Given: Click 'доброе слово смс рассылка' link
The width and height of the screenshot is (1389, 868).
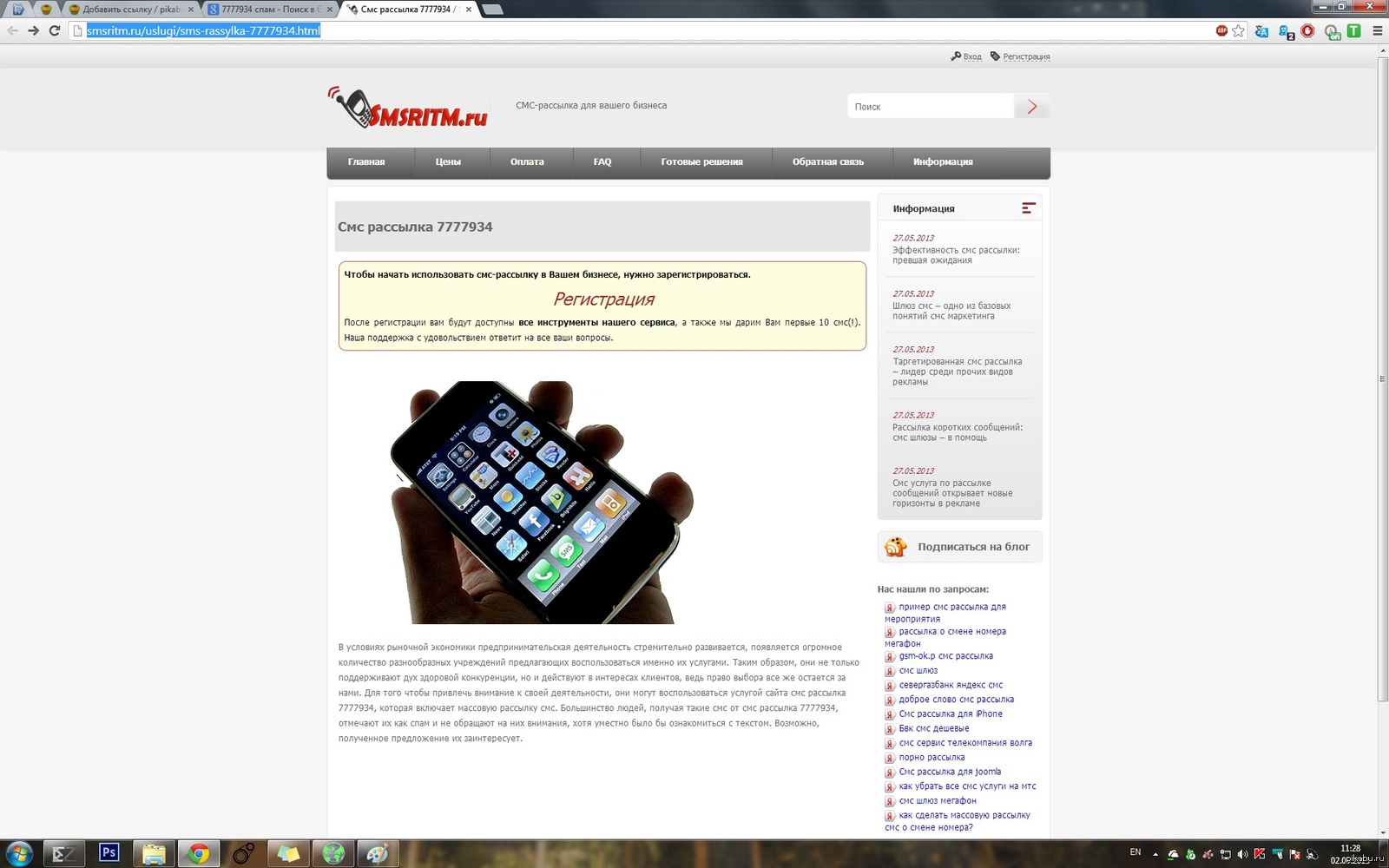Looking at the screenshot, I should pos(956,700).
